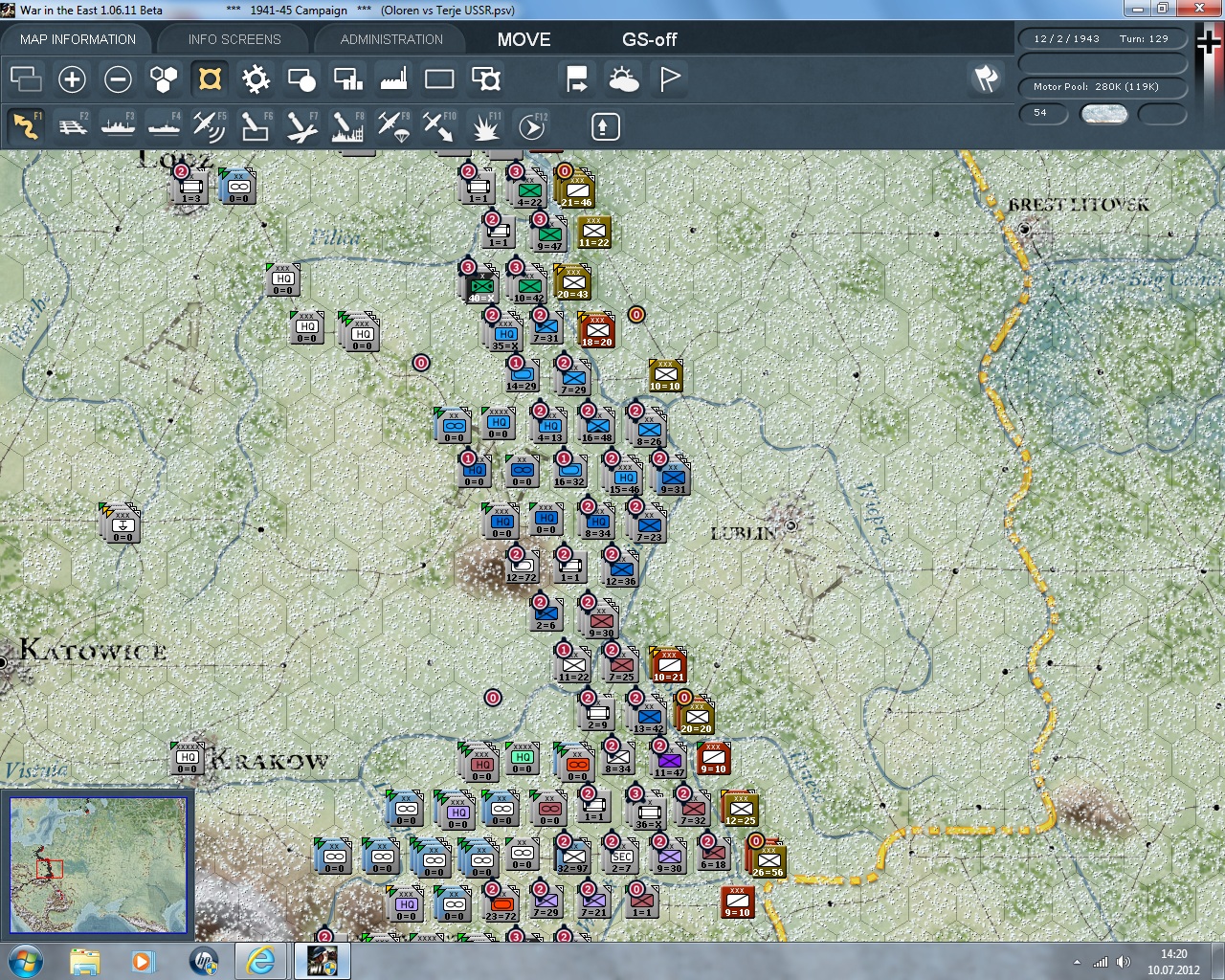1225x980 pixels.
Task: Click the pennant flag icon
Action: pos(670,79)
